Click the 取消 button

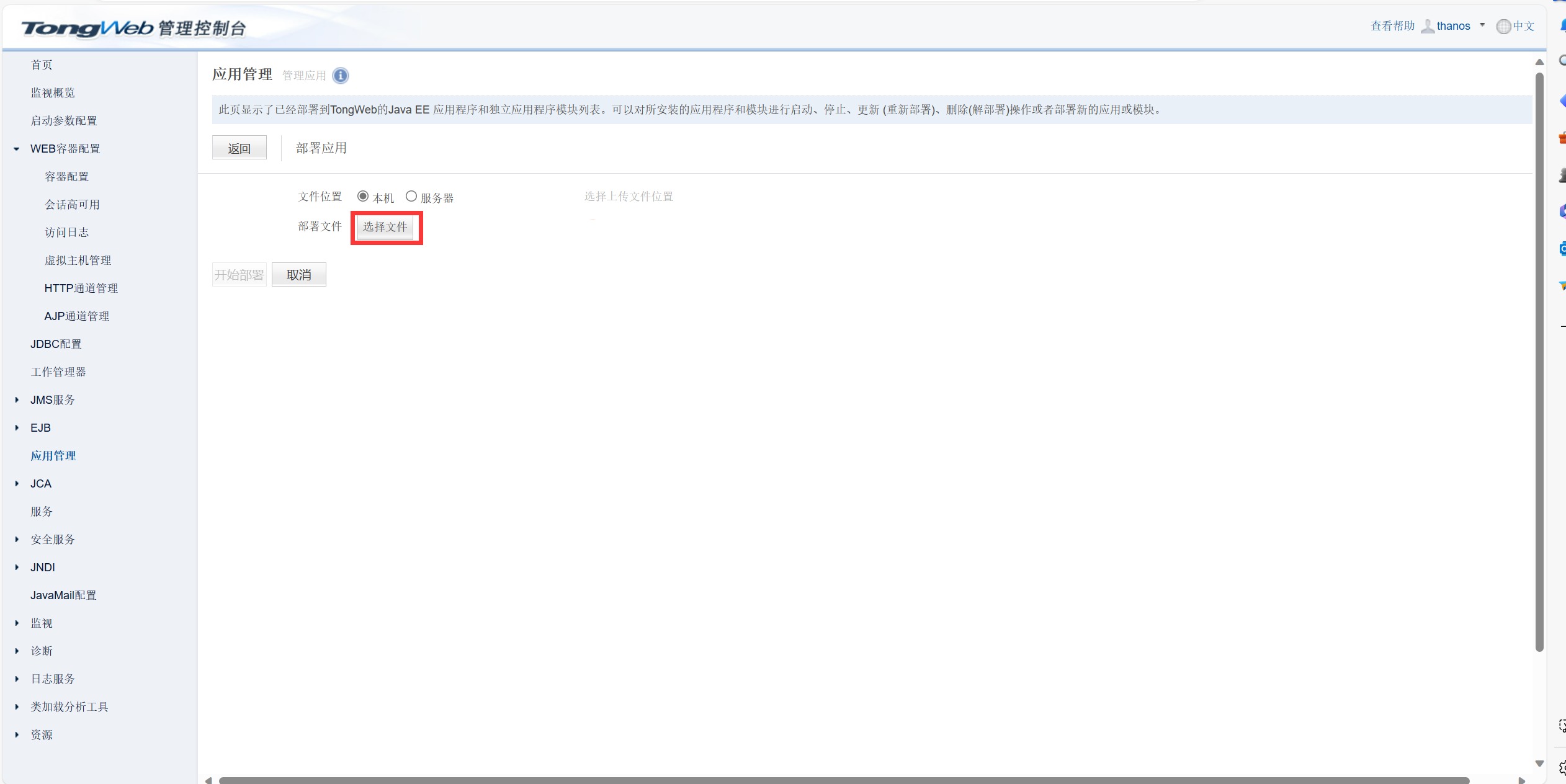[300, 274]
